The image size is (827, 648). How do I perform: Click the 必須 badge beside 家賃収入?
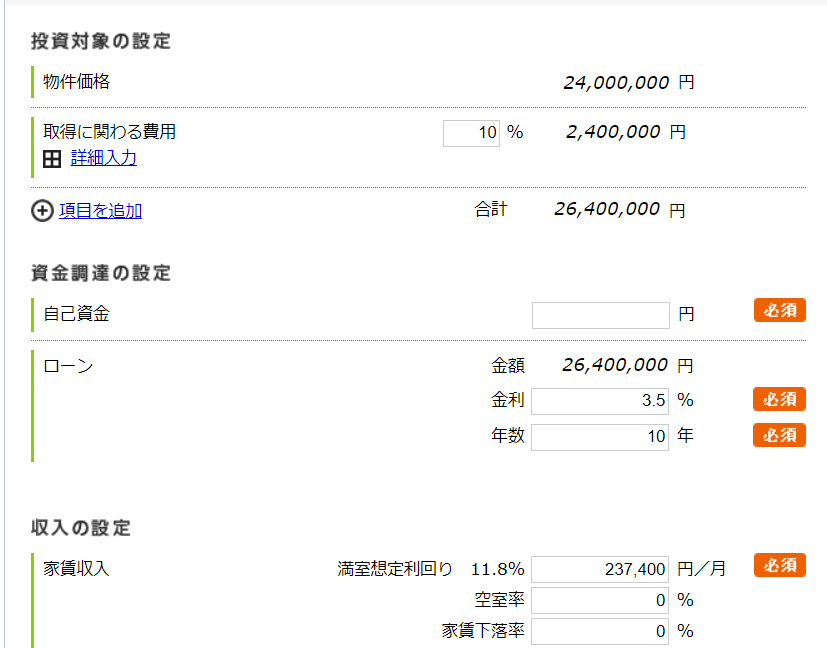click(x=779, y=565)
